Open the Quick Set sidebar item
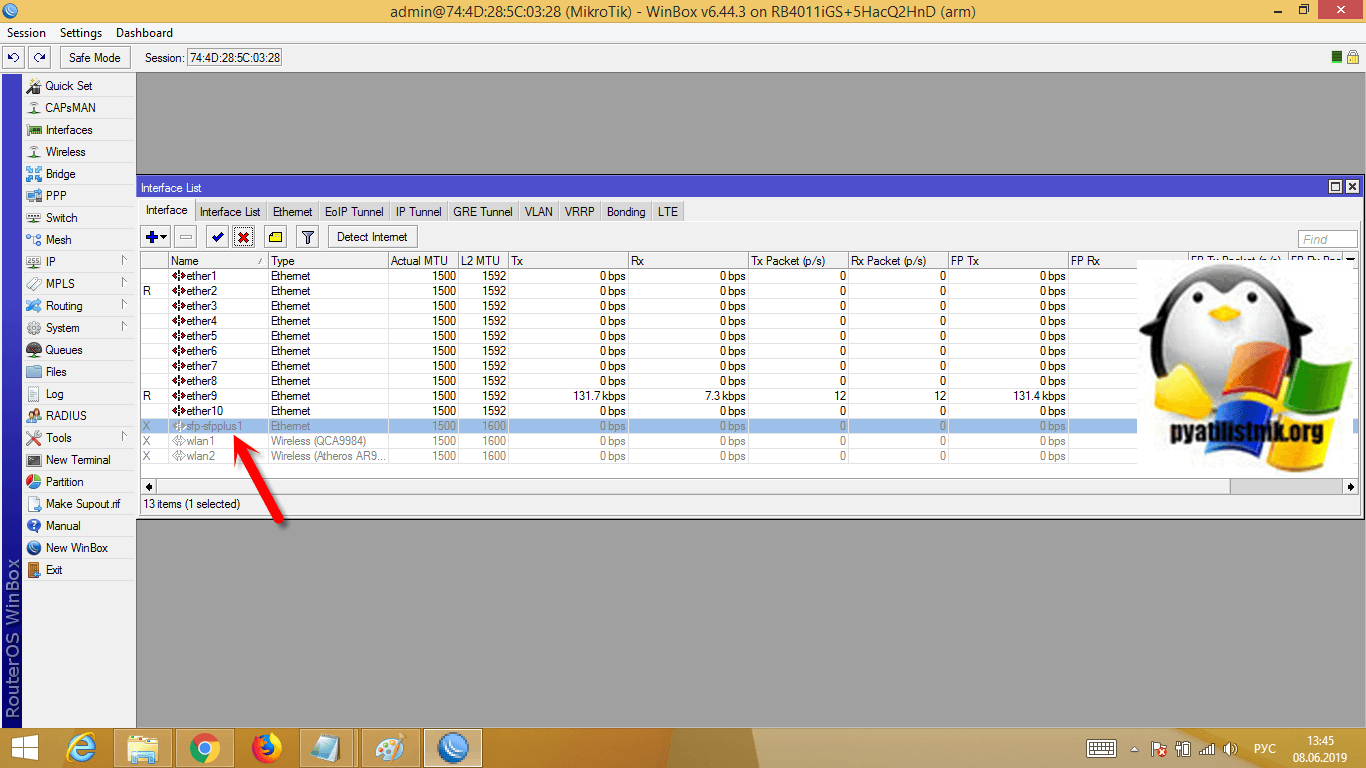The image size is (1366, 768). (68, 86)
